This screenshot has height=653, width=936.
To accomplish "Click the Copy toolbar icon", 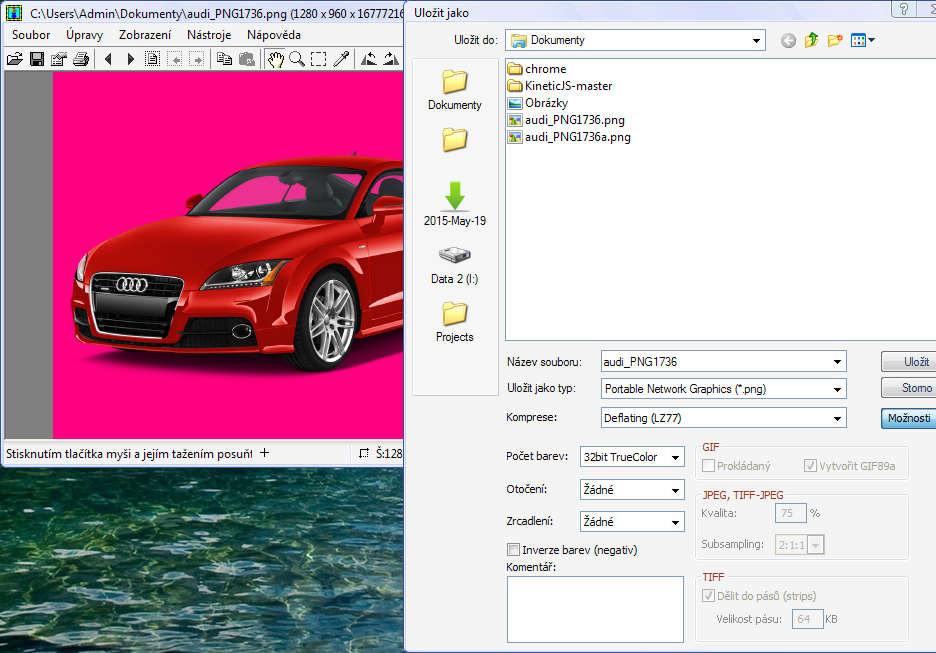I will (x=224, y=58).
